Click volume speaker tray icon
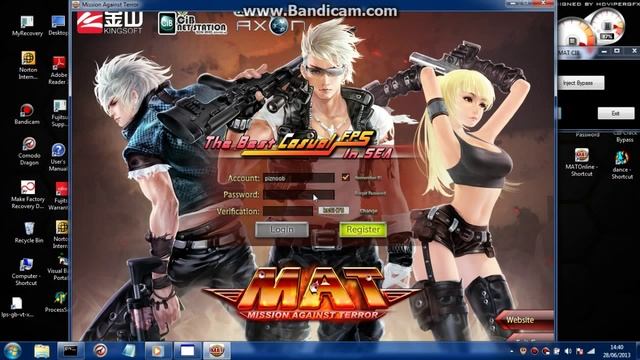This screenshot has height=360, width=640. tap(568, 351)
